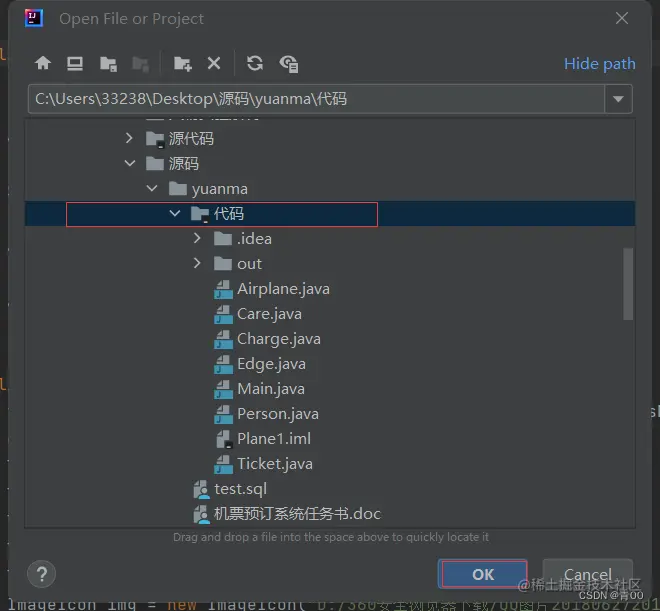Click the Plane1.iml module file icon

click(x=224, y=439)
